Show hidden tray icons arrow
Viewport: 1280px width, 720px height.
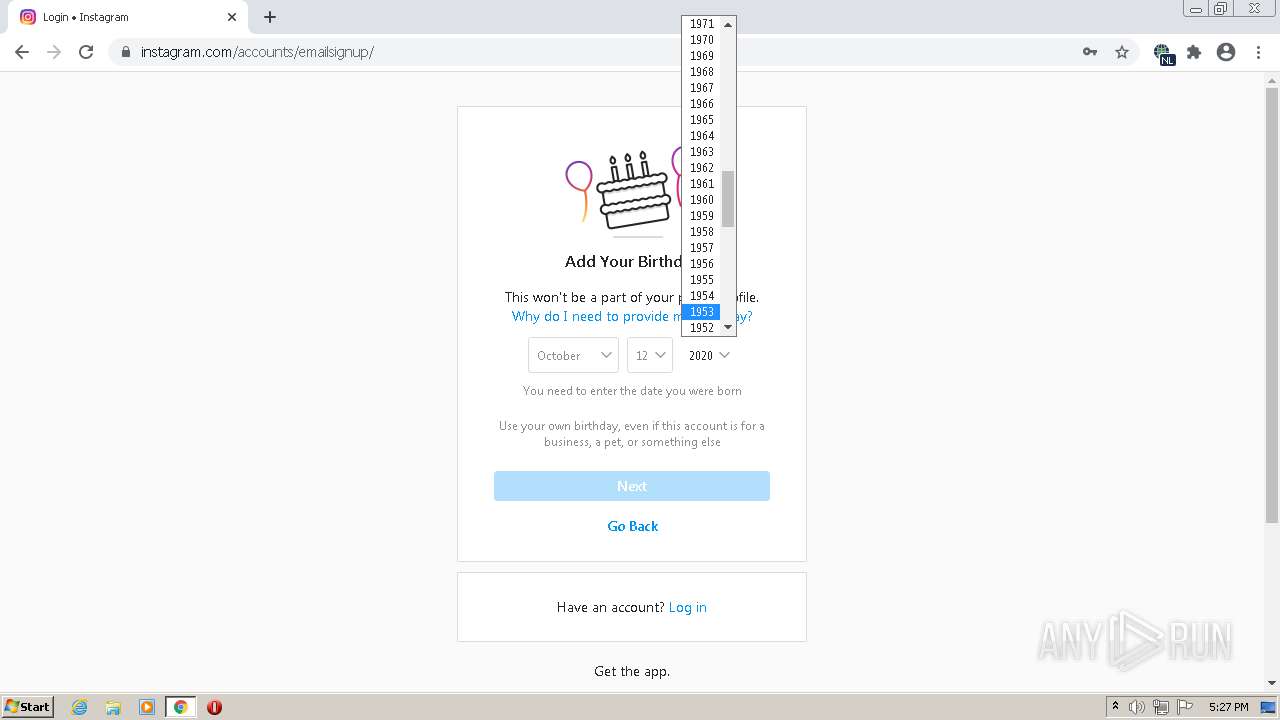tap(1115, 706)
